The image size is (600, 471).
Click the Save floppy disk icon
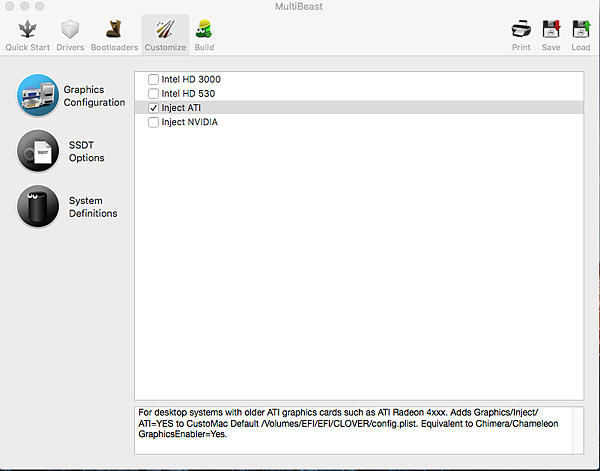pos(551,29)
